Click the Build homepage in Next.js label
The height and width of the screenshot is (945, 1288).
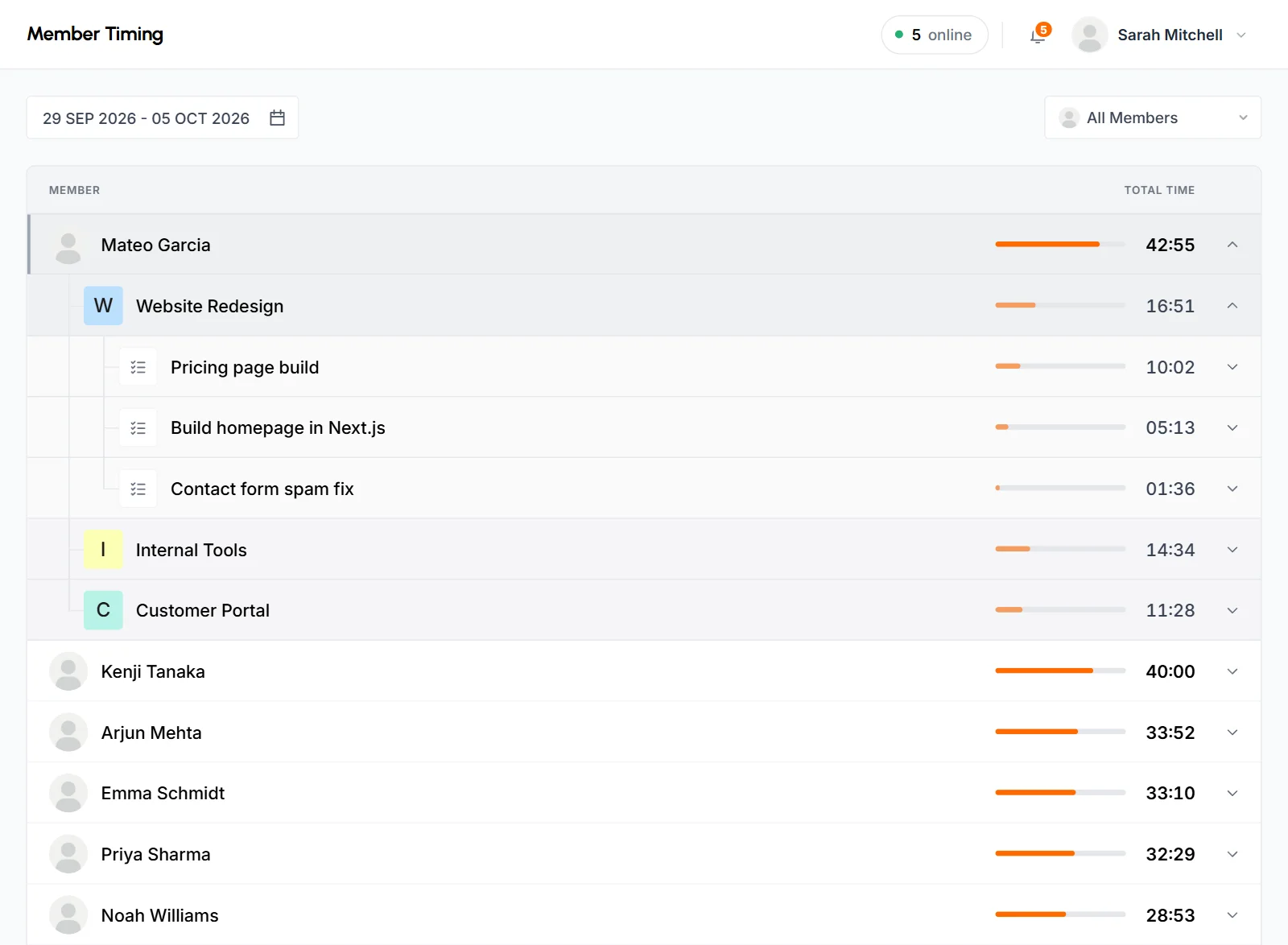click(278, 428)
